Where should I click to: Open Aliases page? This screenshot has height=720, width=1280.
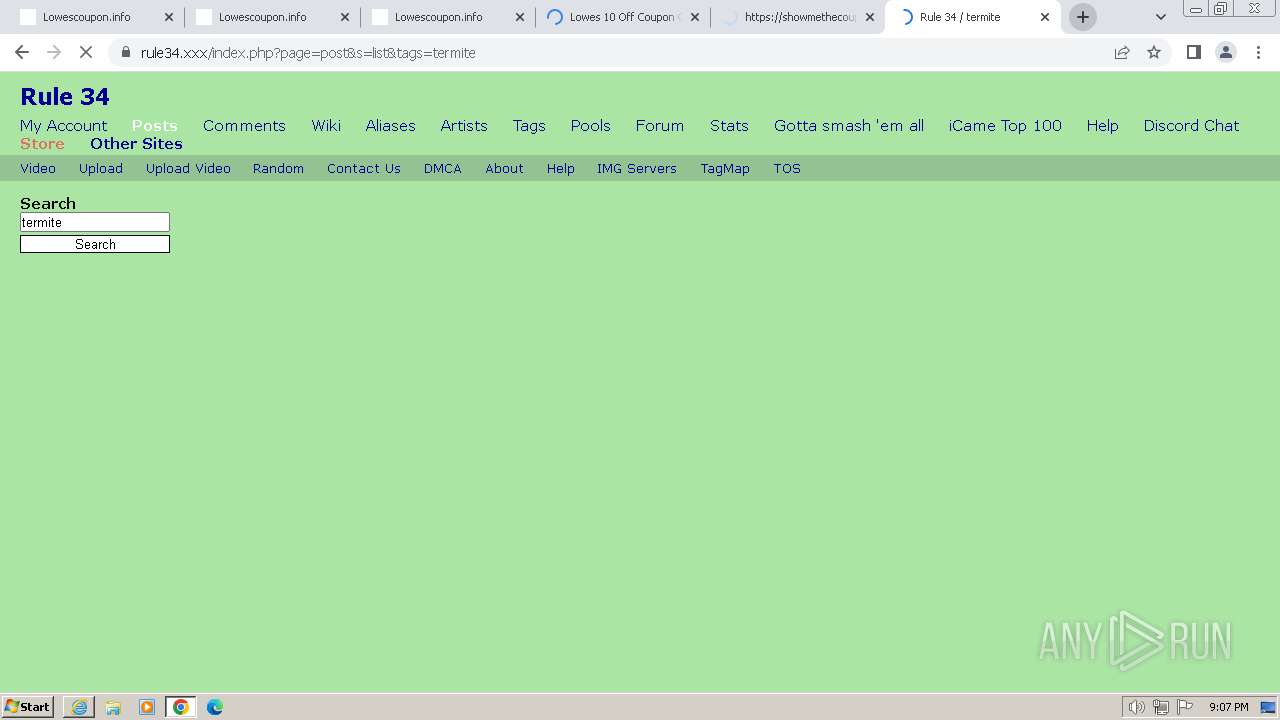[x=390, y=125]
